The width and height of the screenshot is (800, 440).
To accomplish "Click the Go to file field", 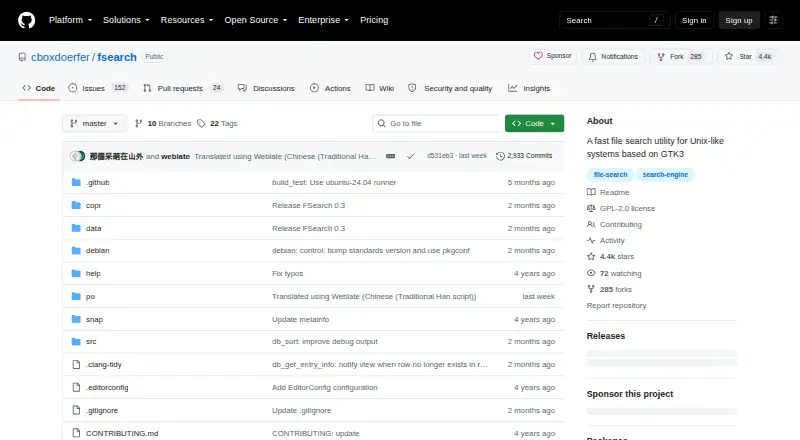I will click(437, 124).
